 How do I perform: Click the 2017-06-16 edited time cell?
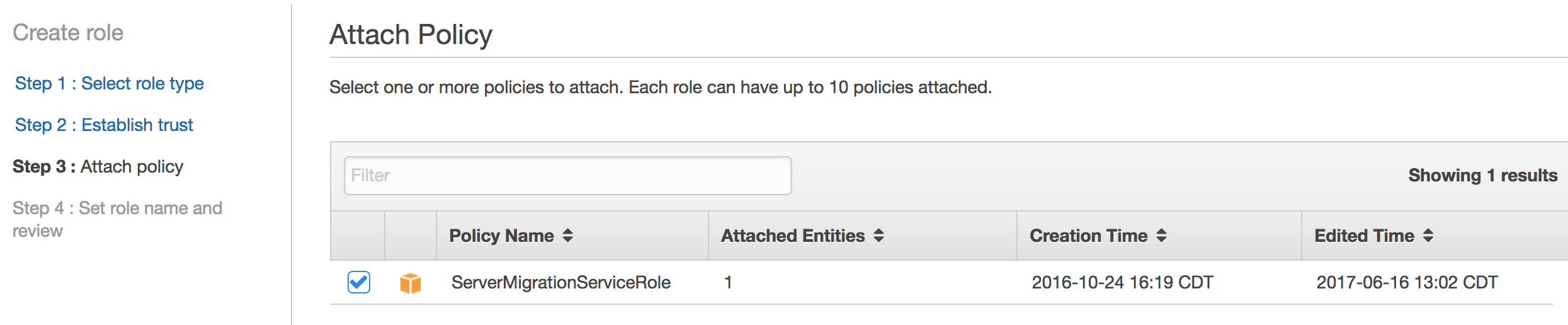click(1407, 282)
